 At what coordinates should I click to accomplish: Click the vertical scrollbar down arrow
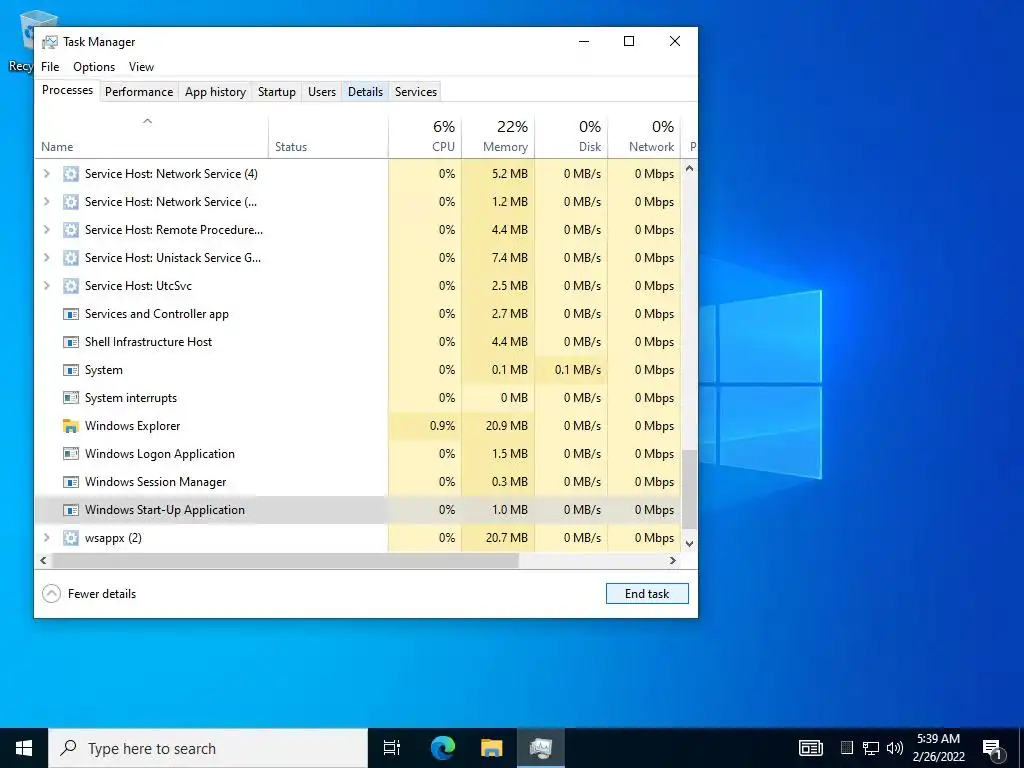click(689, 543)
